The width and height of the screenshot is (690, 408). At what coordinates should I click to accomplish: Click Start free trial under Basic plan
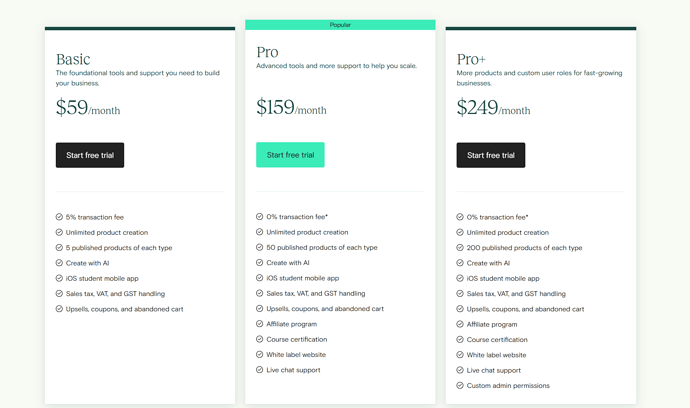[90, 155]
